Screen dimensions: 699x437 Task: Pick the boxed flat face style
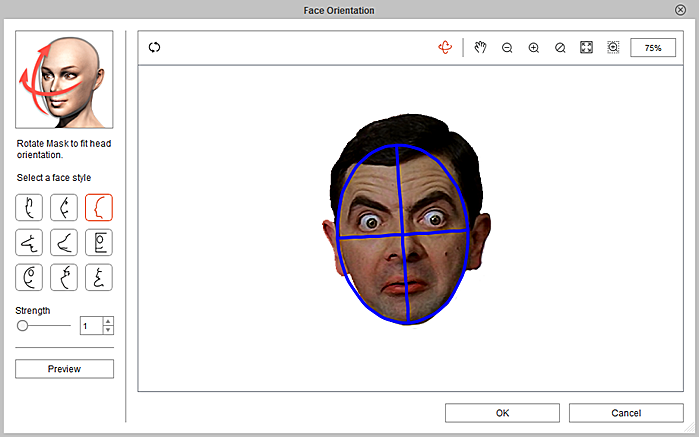[x=99, y=243]
